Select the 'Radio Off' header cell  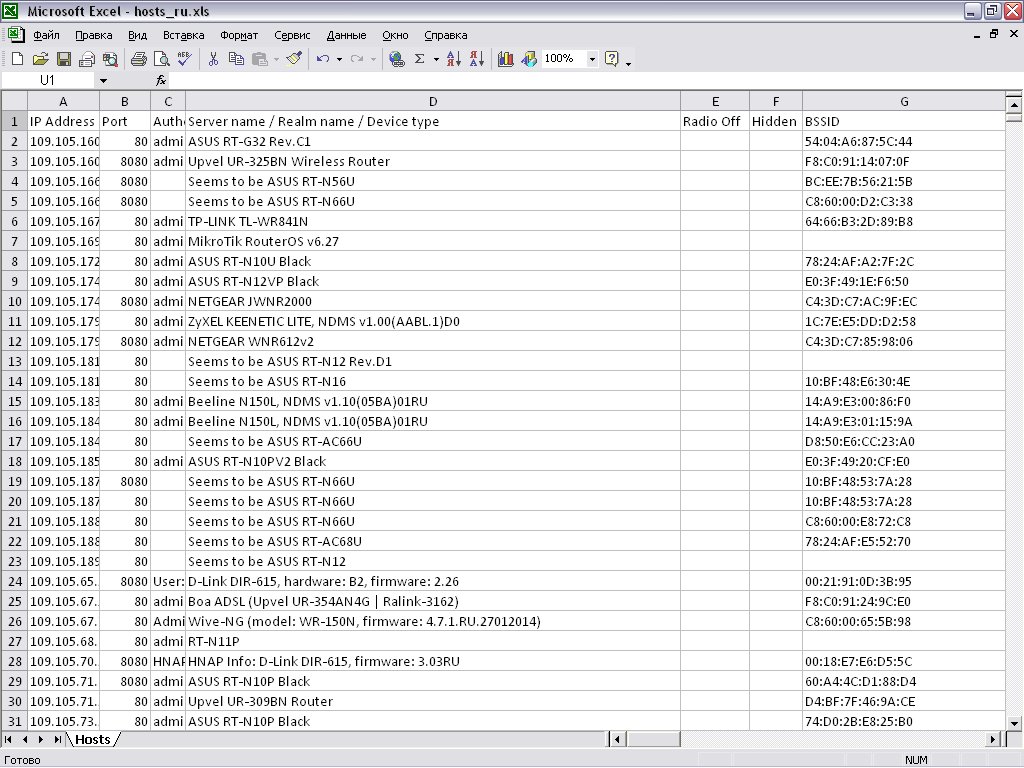click(x=715, y=121)
